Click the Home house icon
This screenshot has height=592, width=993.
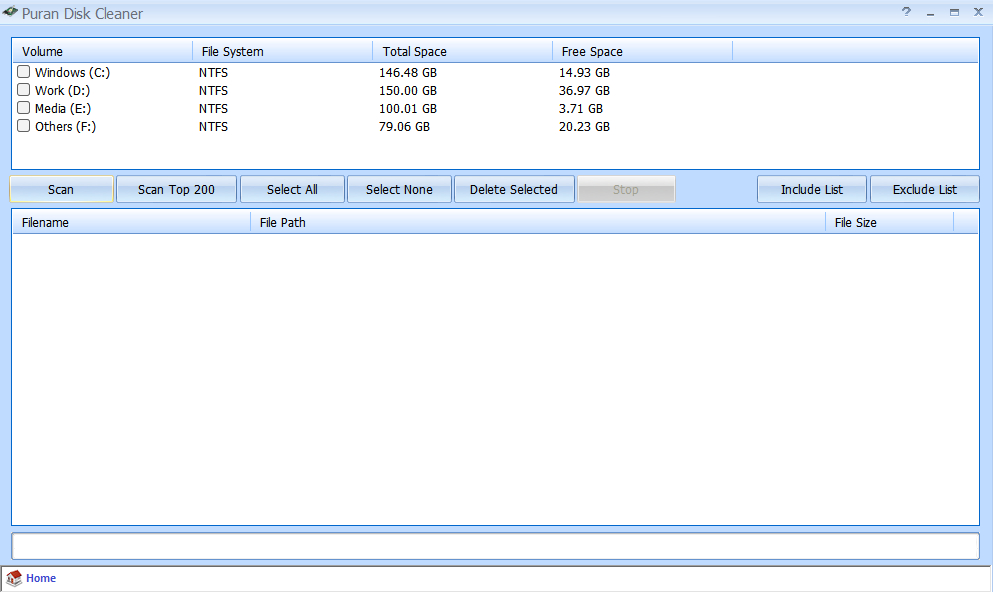tap(14, 578)
